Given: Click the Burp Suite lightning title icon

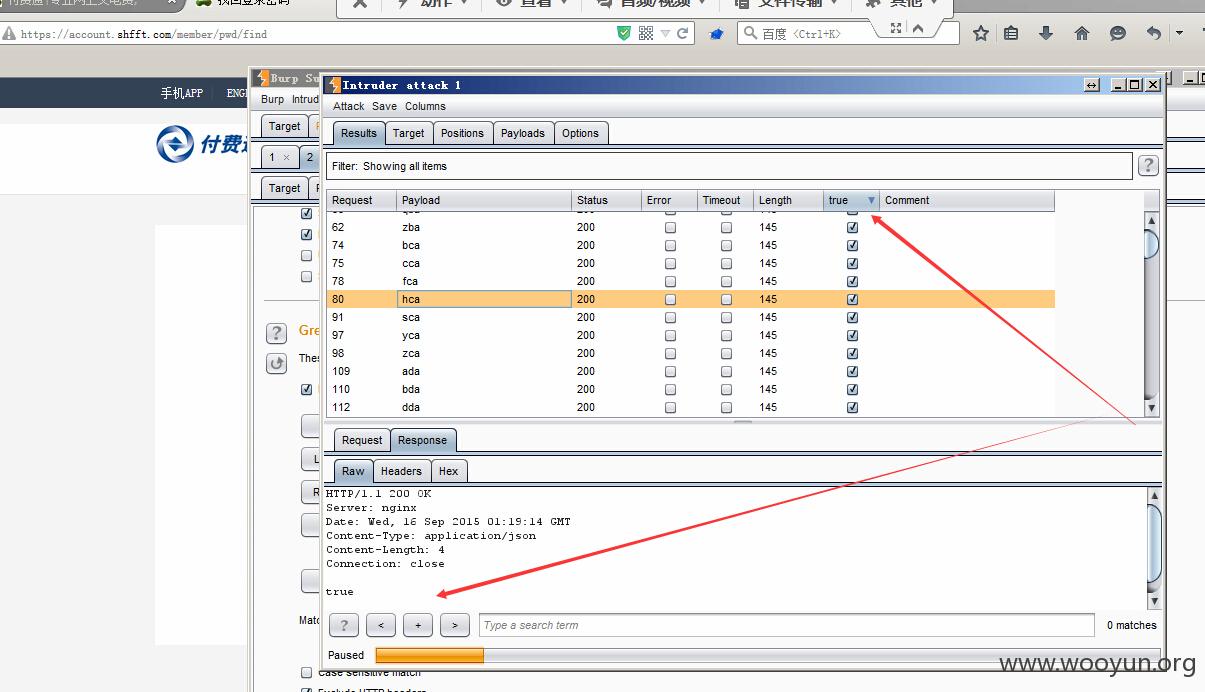Looking at the screenshot, I should [x=262, y=77].
